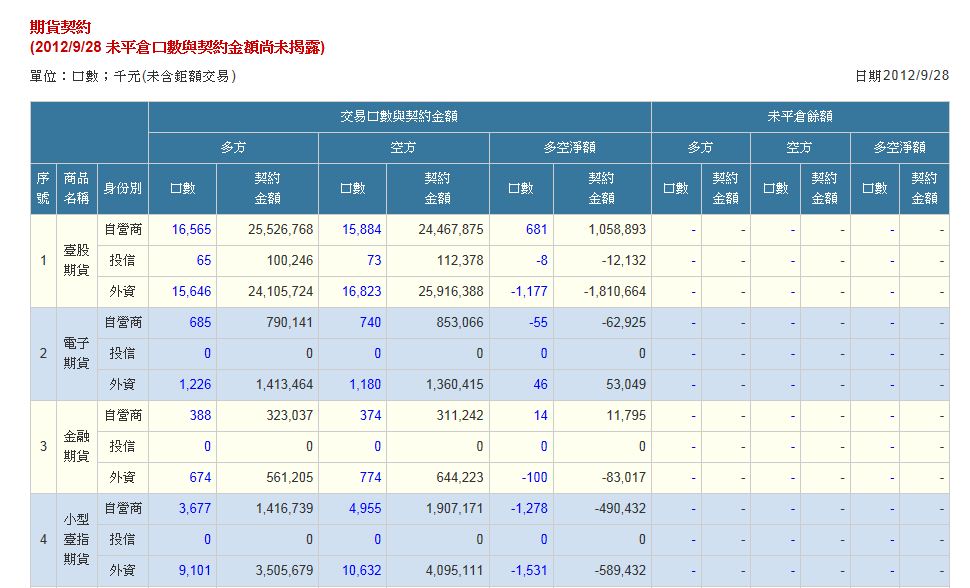This screenshot has width=970, height=588.
Task: Select the -490,432 net amount cell
Action: pyautogui.click(x=603, y=508)
